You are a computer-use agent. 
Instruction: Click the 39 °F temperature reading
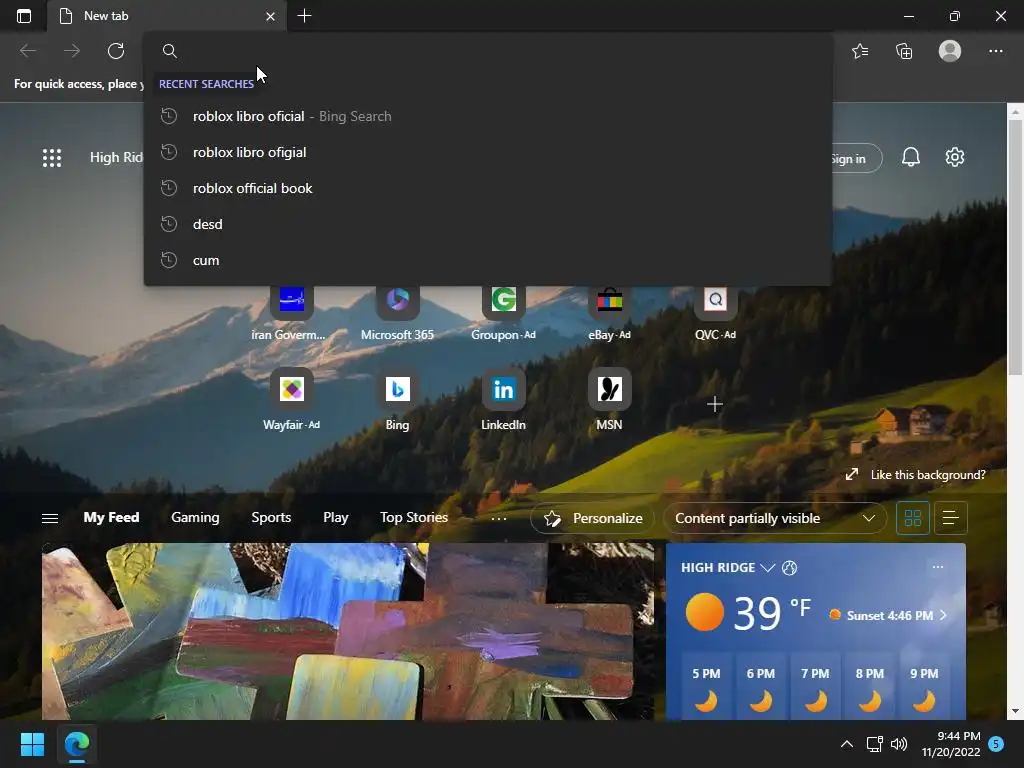772,613
